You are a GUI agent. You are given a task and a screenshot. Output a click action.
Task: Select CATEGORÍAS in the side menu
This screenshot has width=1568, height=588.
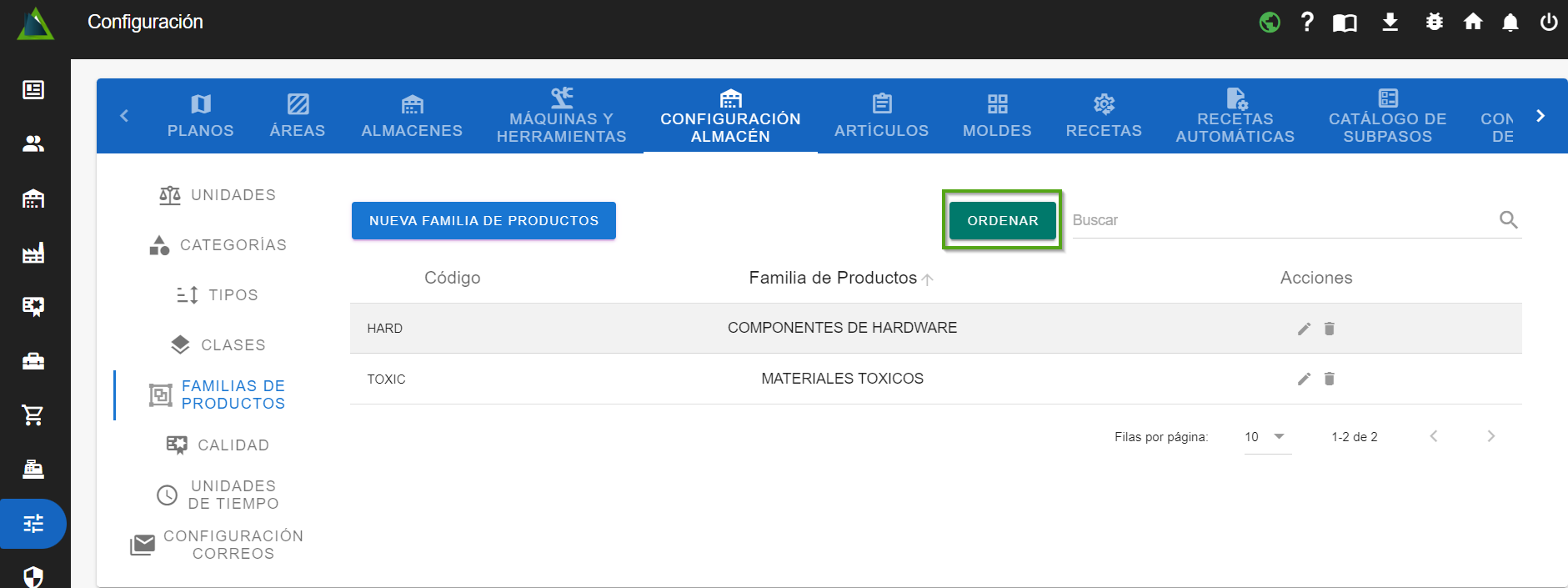pyautogui.click(x=218, y=245)
